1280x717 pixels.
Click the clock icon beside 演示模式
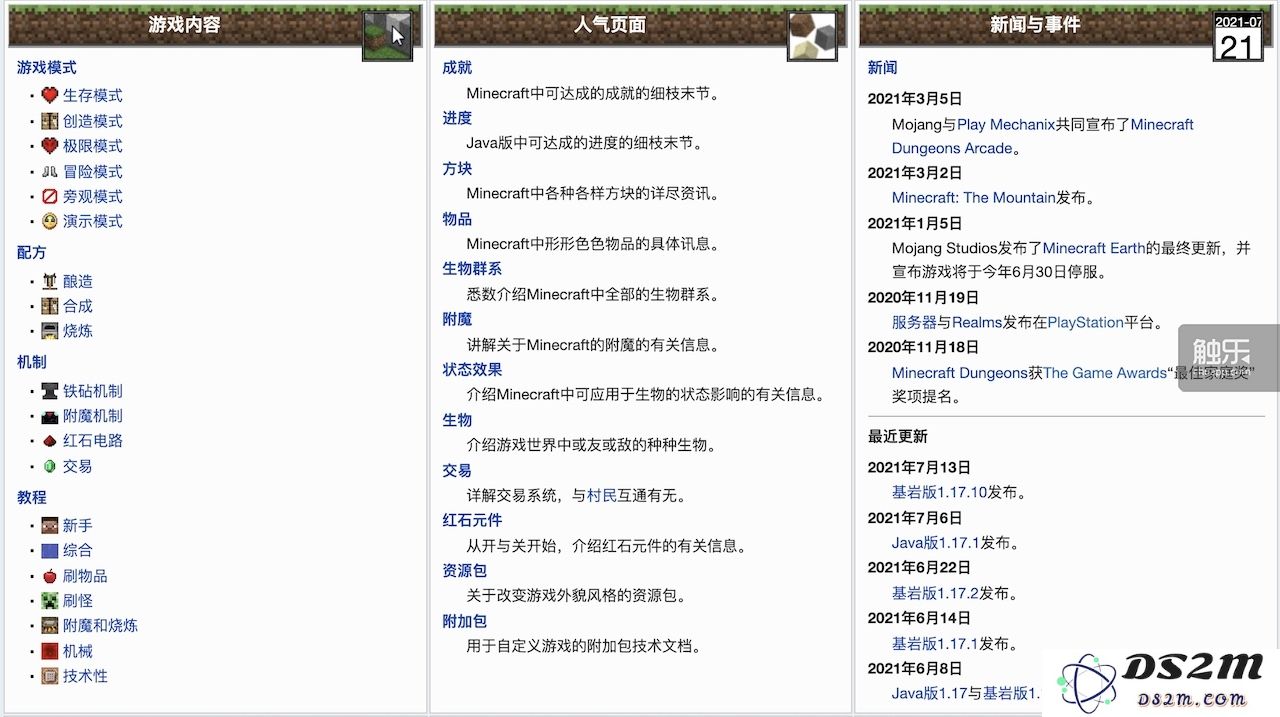click(x=50, y=221)
